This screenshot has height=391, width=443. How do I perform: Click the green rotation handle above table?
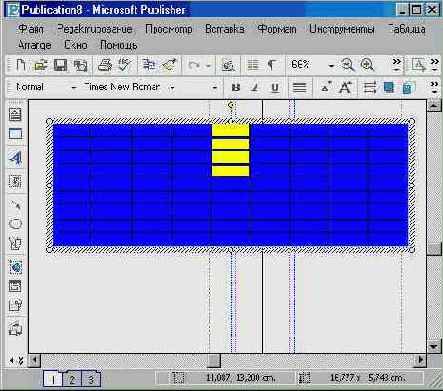231,106
